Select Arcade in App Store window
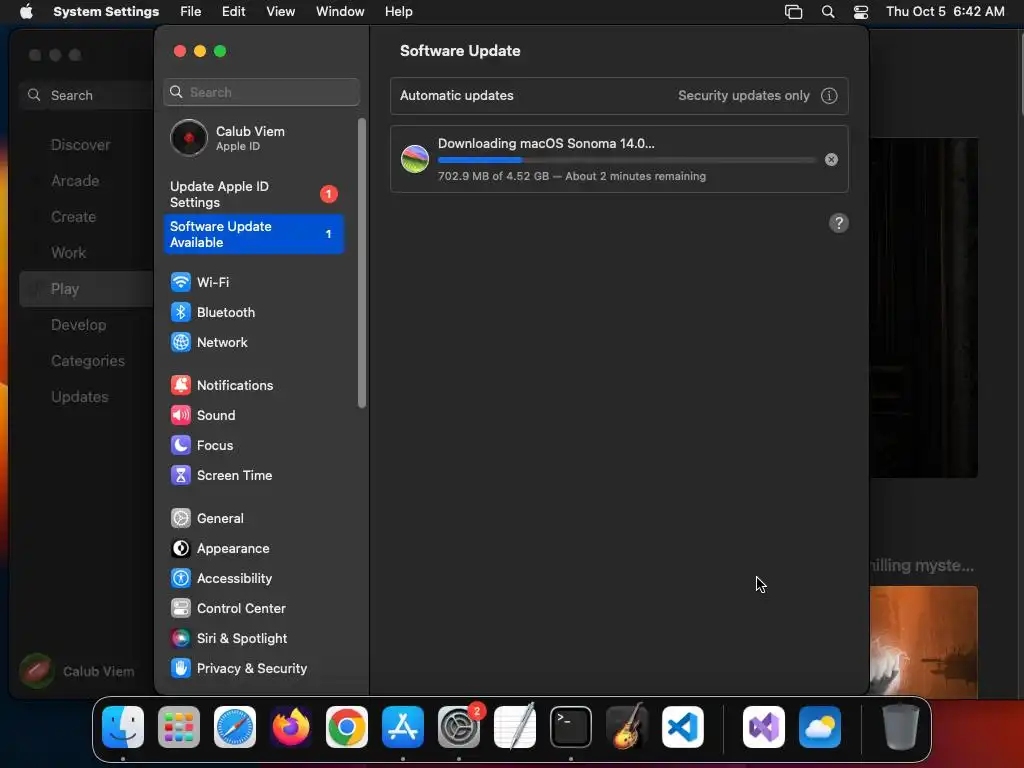The image size is (1024, 768). 75,181
